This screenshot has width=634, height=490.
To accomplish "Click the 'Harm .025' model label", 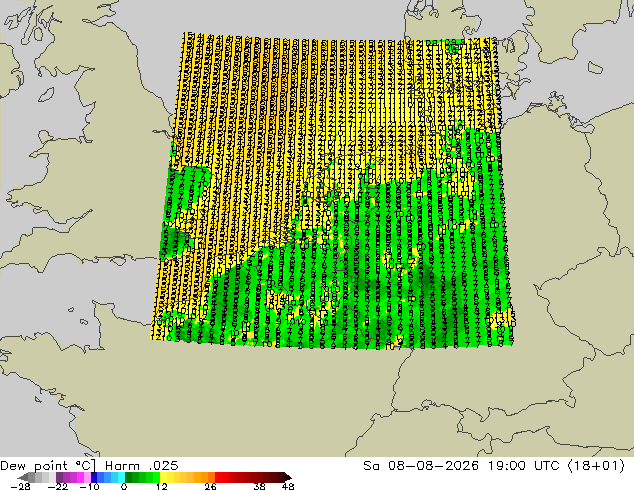I will [x=142, y=466].
